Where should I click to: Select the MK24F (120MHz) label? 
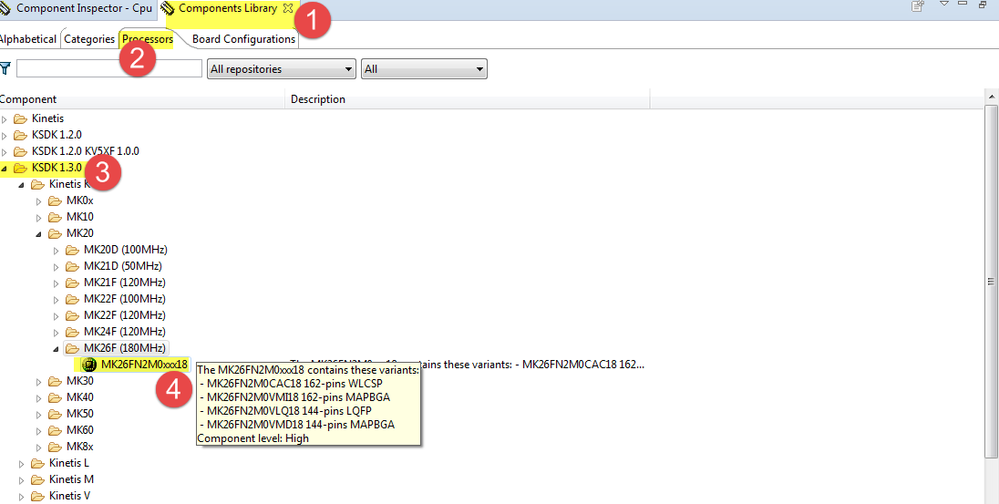pyautogui.click(x=125, y=332)
